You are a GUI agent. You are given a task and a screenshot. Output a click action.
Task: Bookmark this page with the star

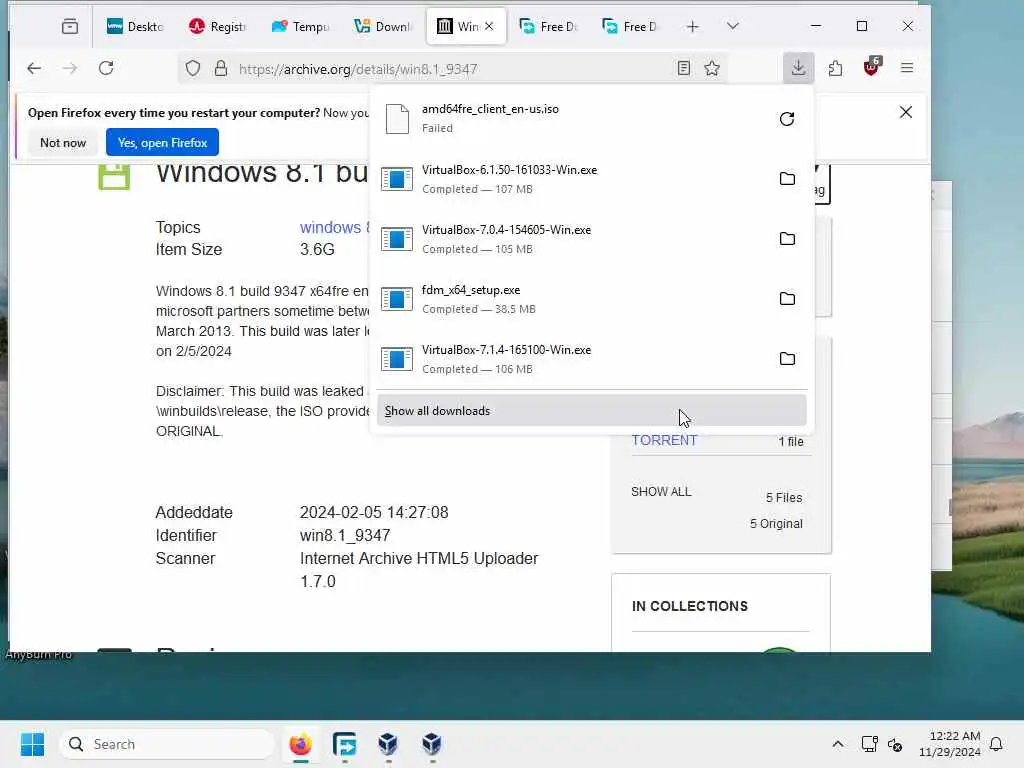click(712, 69)
